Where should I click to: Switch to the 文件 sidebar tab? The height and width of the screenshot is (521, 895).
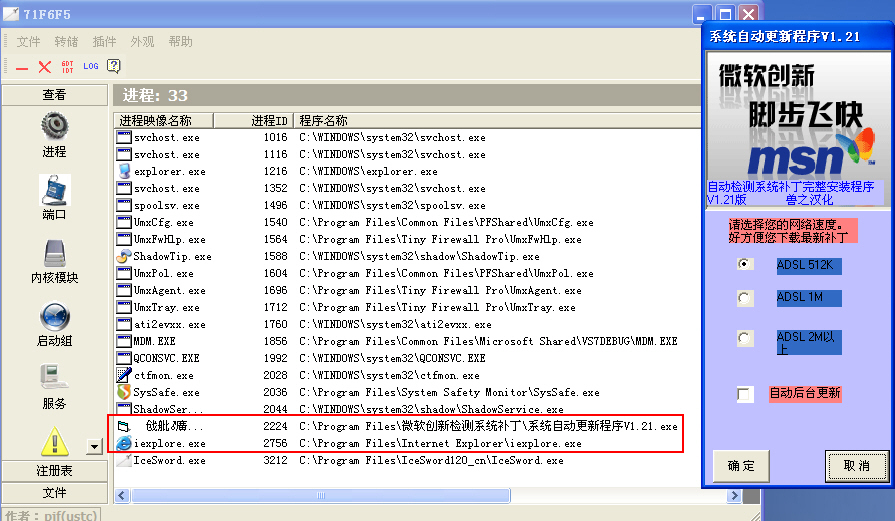54,492
